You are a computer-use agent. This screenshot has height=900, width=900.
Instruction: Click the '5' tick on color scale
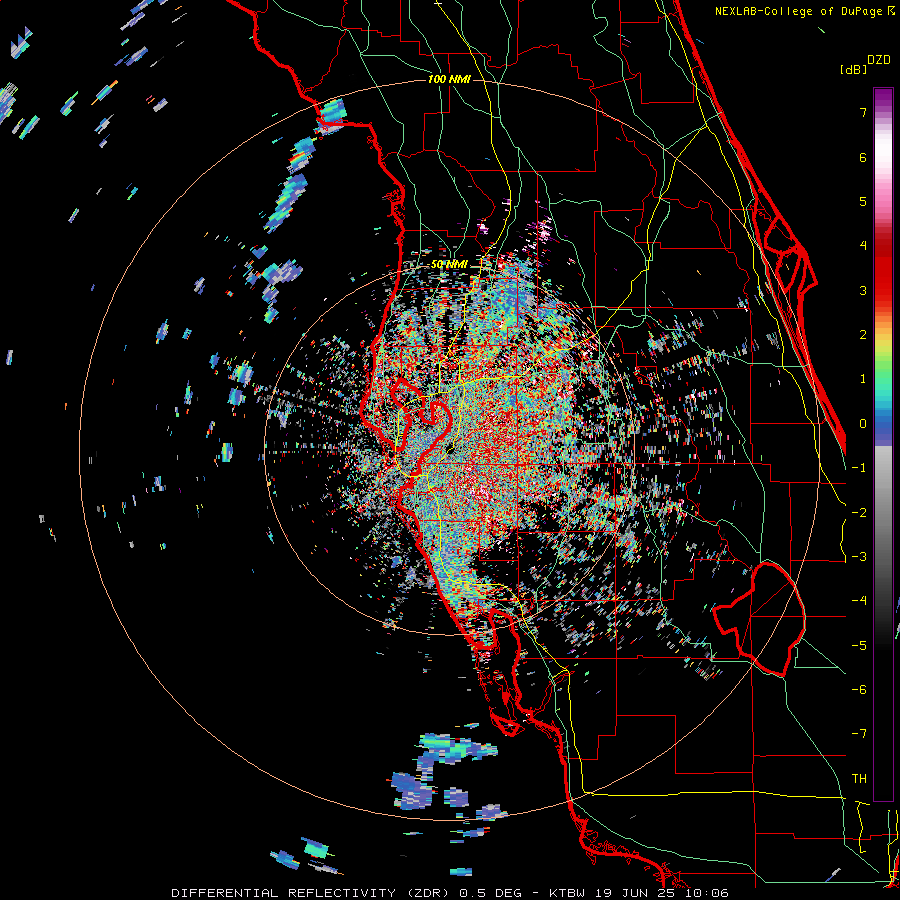click(863, 201)
